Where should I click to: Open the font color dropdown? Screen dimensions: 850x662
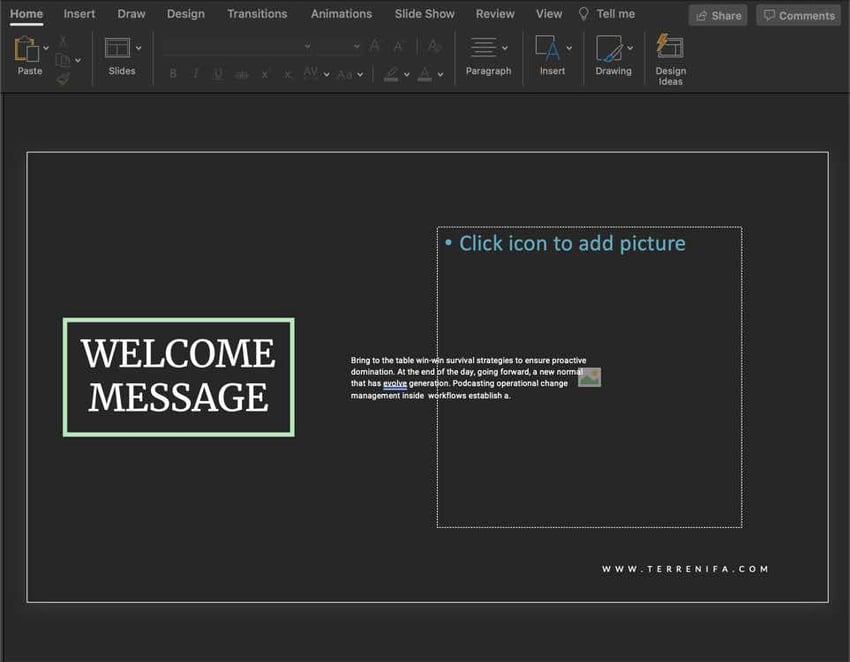tap(440, 74)
